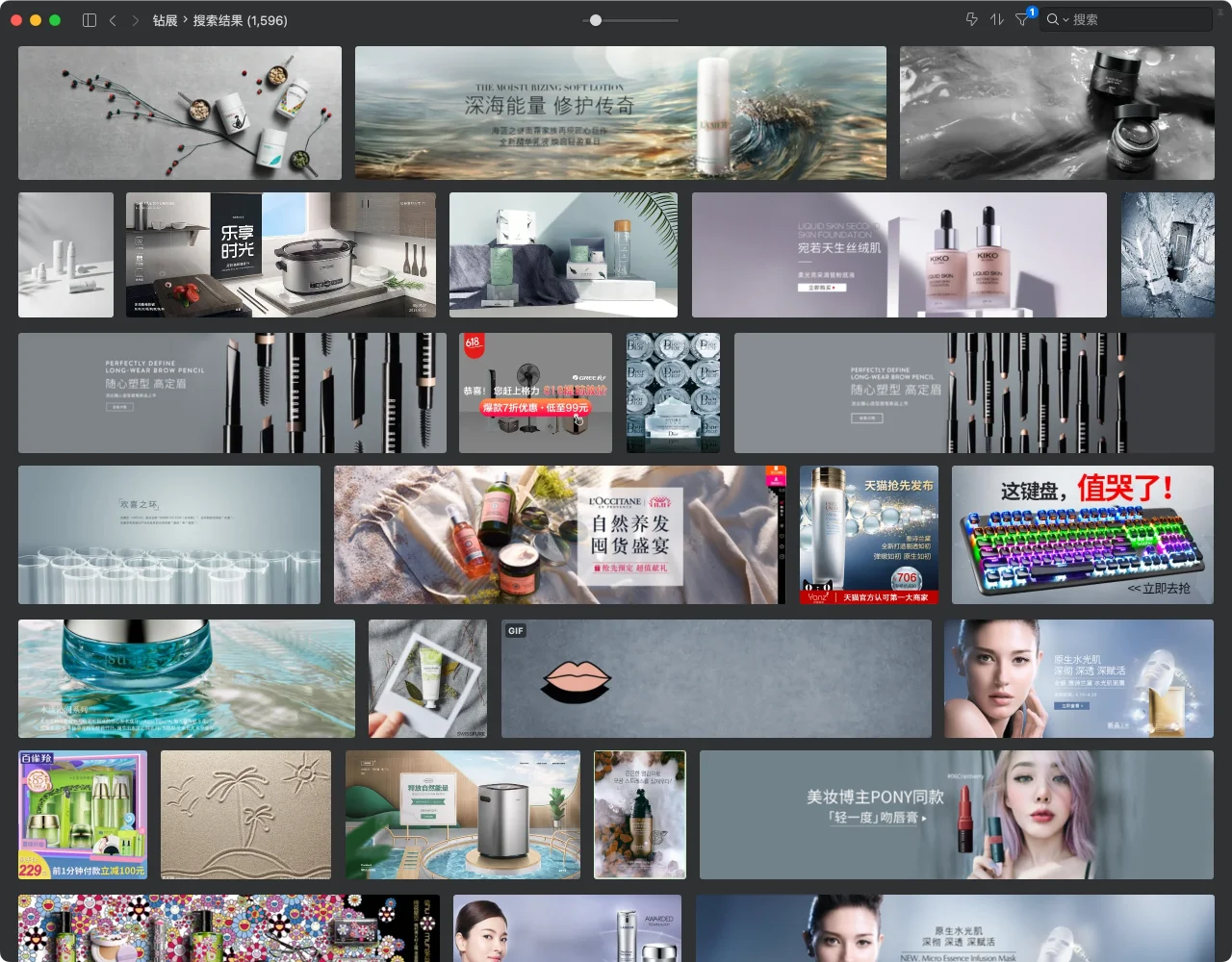Select the 这键盘,值哭了 keyboard thumbnail
The width and height of the screenshot is (1232, 962).
(1082, 535)
